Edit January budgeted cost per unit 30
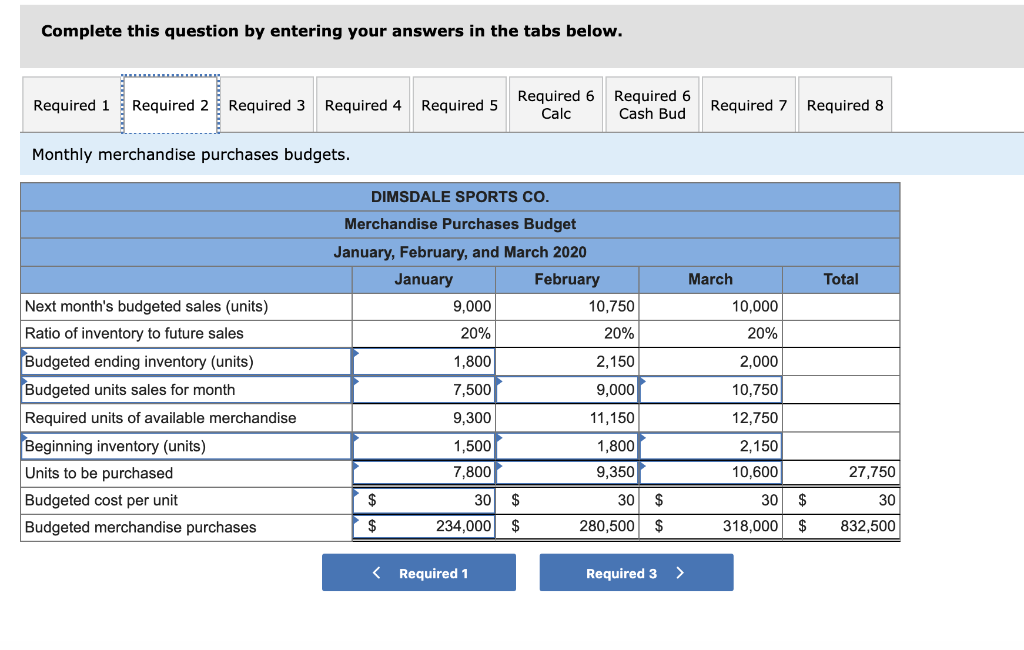The width and height of the screenshot is (1024, 650). 423,500
